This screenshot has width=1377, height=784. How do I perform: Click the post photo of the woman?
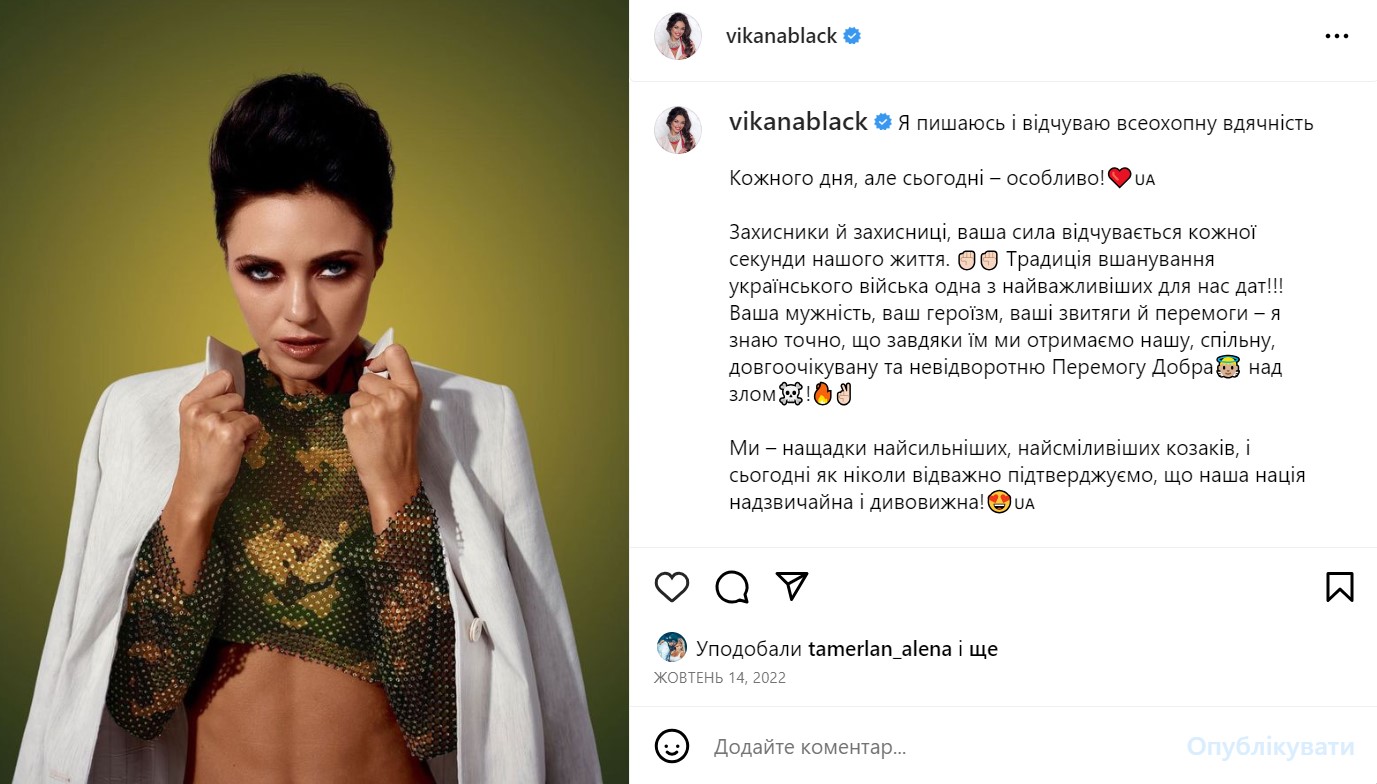click(x=314, y=392)
